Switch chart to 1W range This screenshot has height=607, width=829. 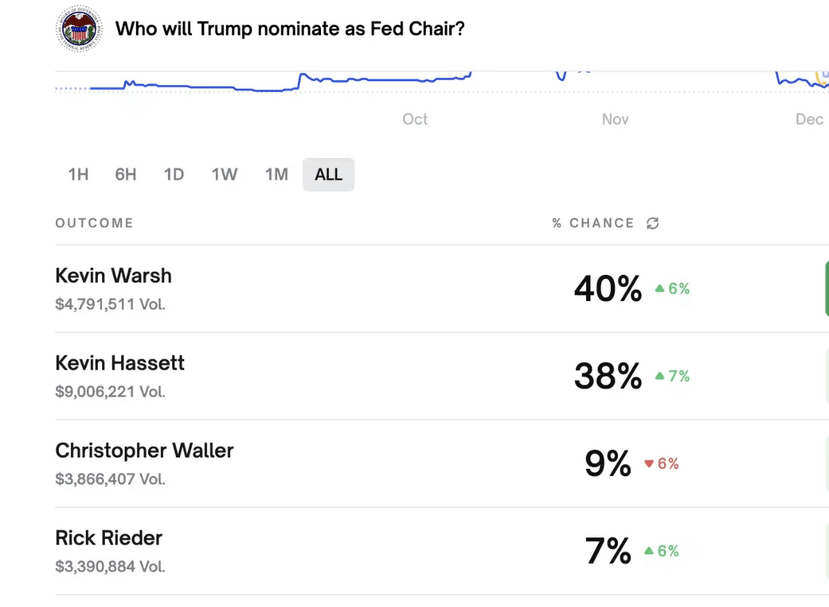pyautogui.click(x=224, y=175)
